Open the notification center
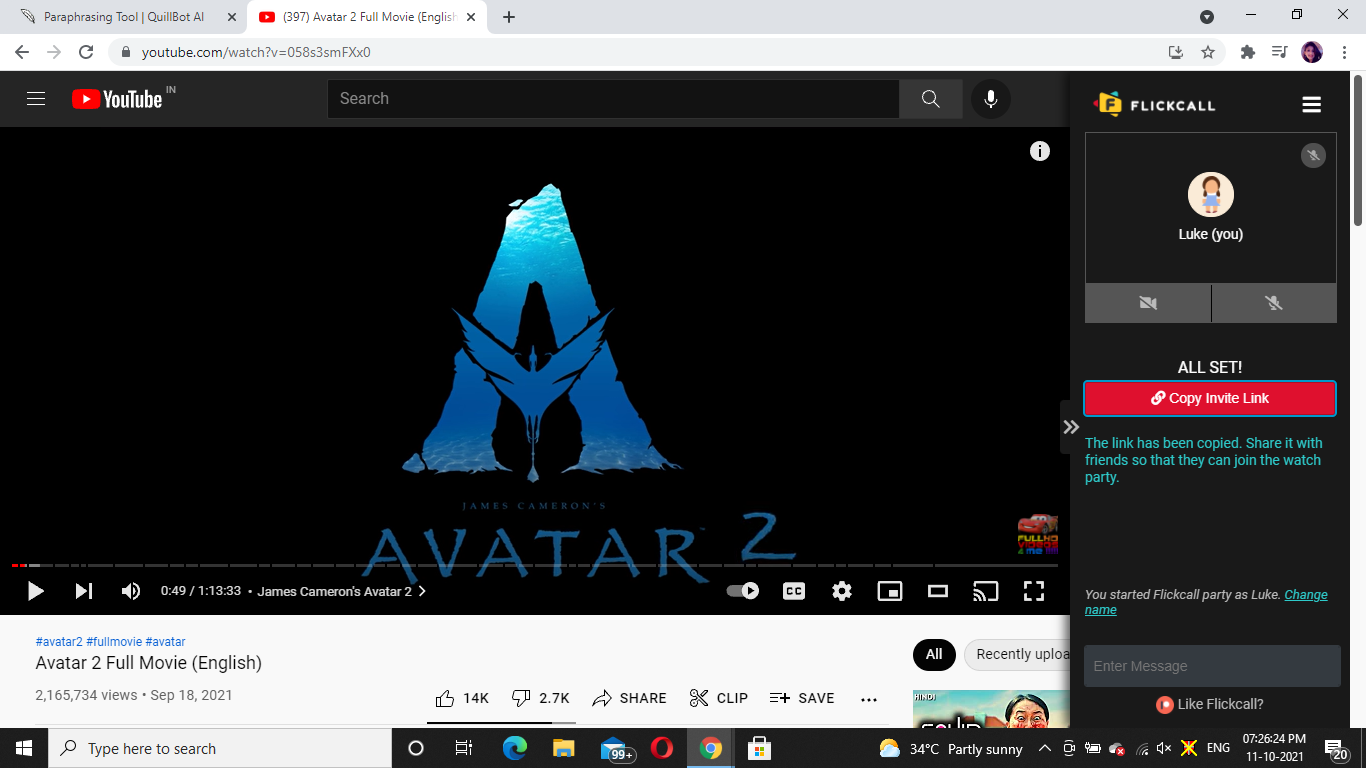Screen dimensions: 1366x768 [1337, 749]
